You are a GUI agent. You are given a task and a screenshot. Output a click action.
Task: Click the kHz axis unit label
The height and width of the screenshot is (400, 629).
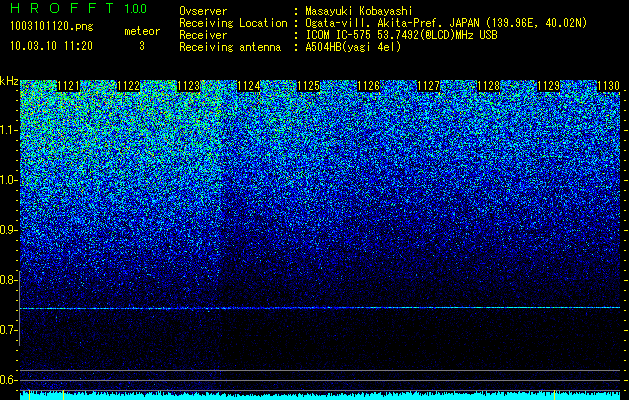coord(9,81)
